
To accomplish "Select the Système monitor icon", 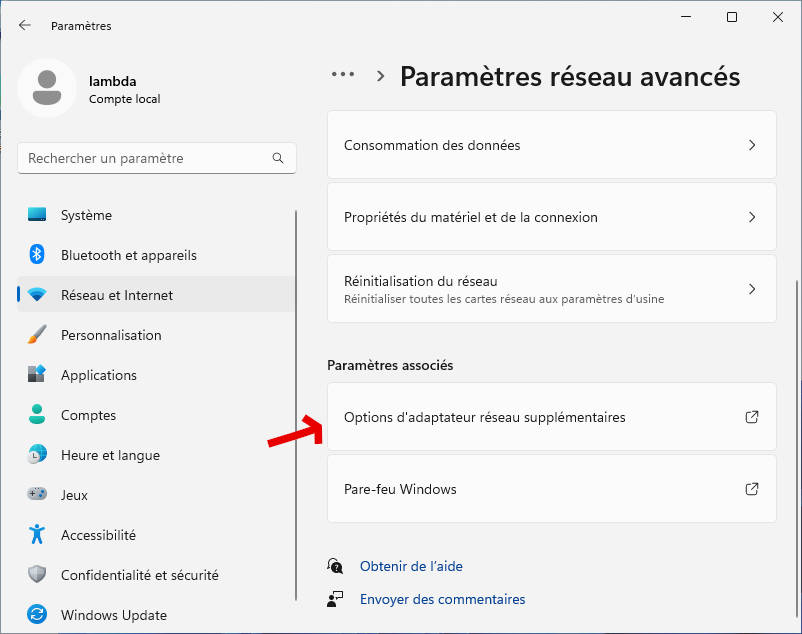I will [37, 215].
